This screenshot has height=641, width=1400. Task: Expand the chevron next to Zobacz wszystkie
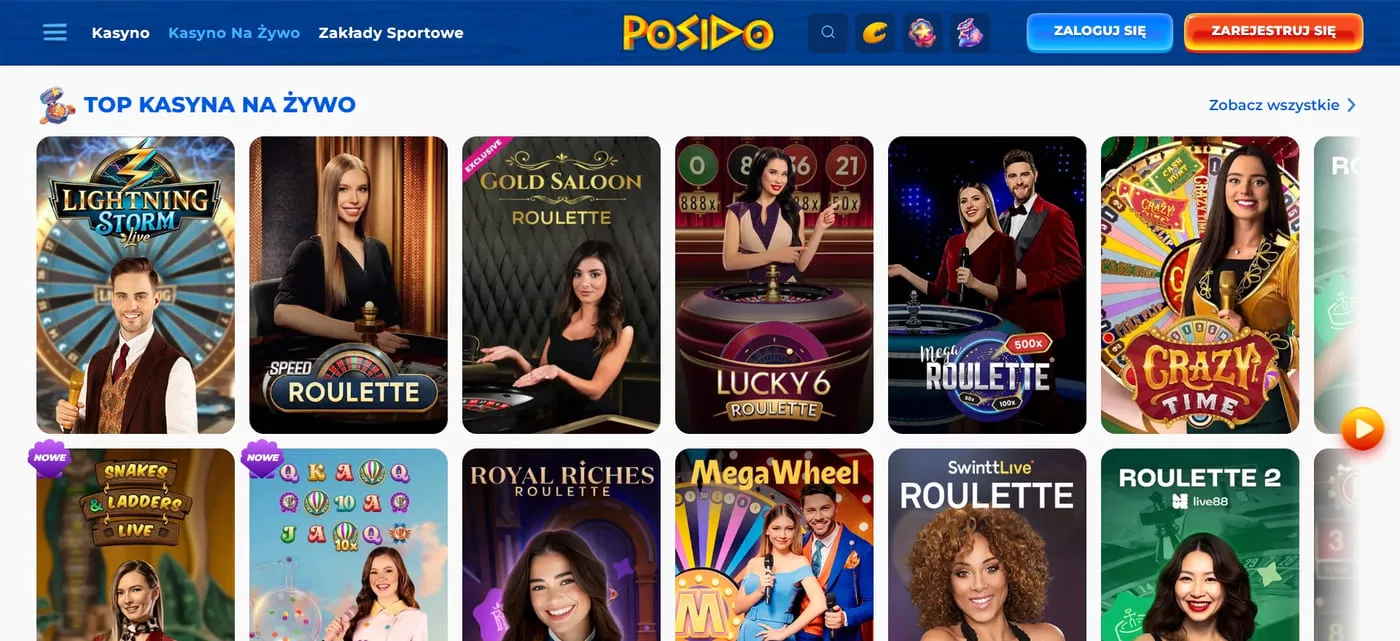click(x=1352, y=105)
